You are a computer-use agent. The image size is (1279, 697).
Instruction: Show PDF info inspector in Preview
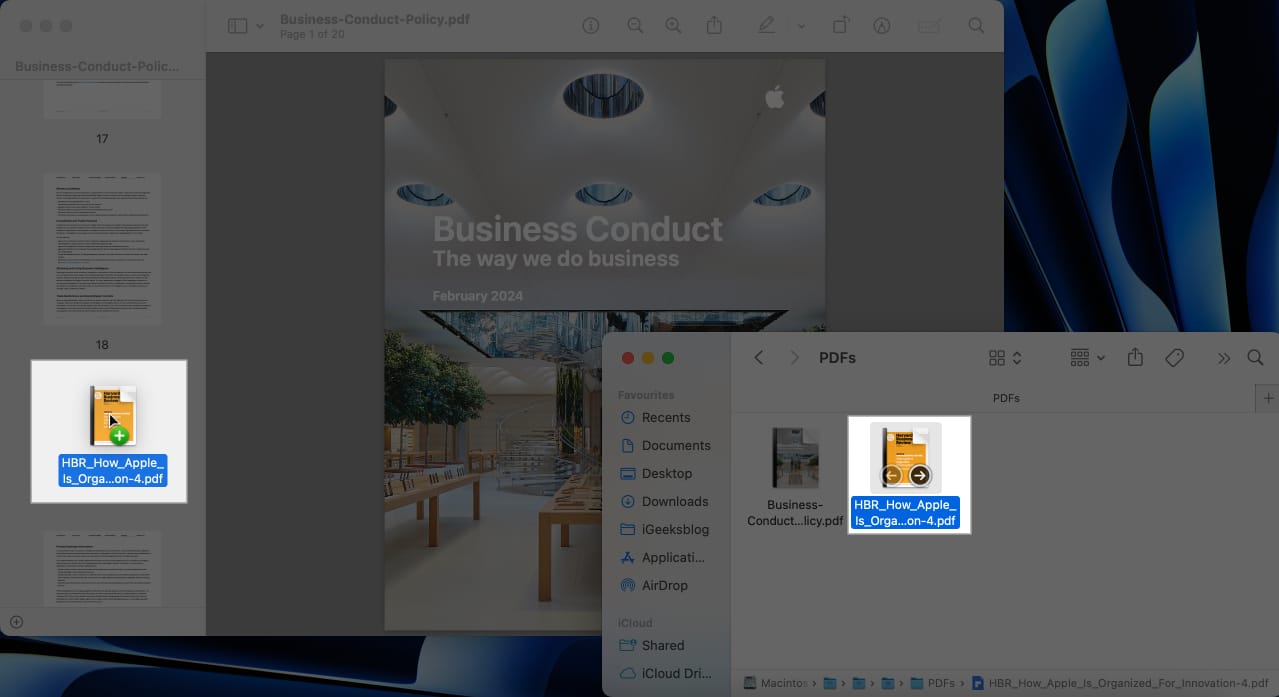pyautogui.click(x=591, y=27)
